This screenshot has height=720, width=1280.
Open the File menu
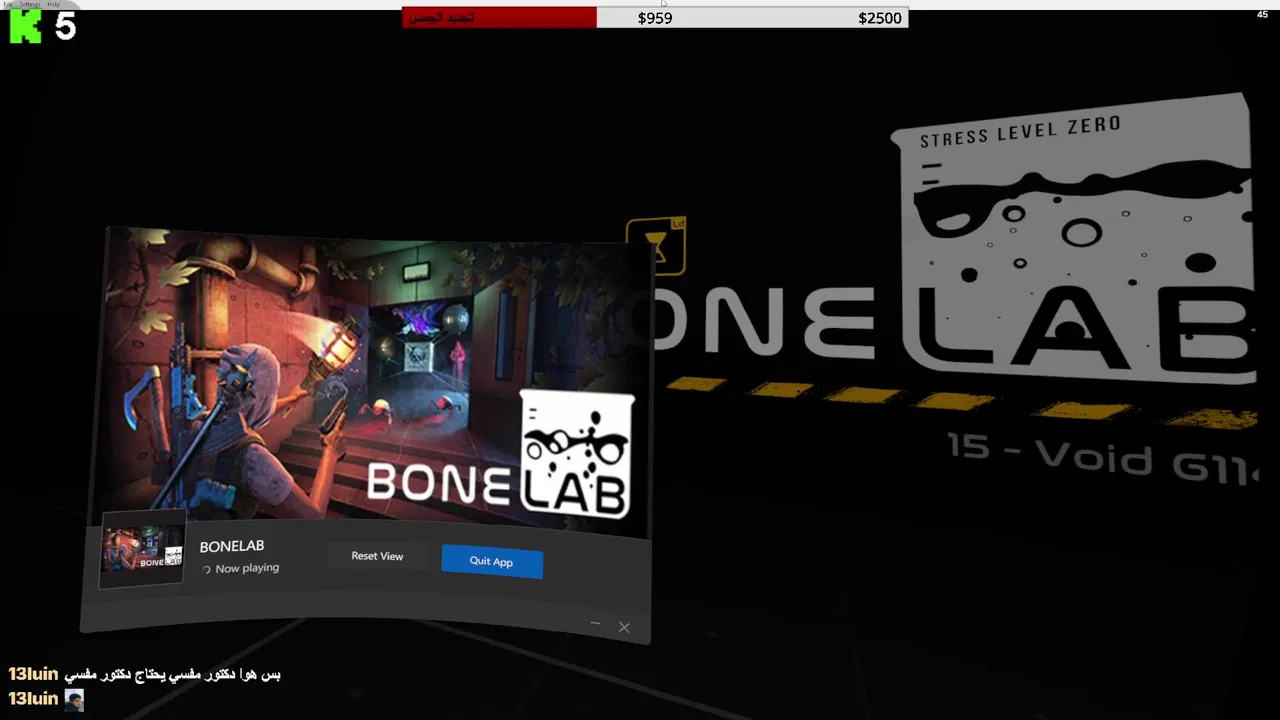click(x=8, y=4)
